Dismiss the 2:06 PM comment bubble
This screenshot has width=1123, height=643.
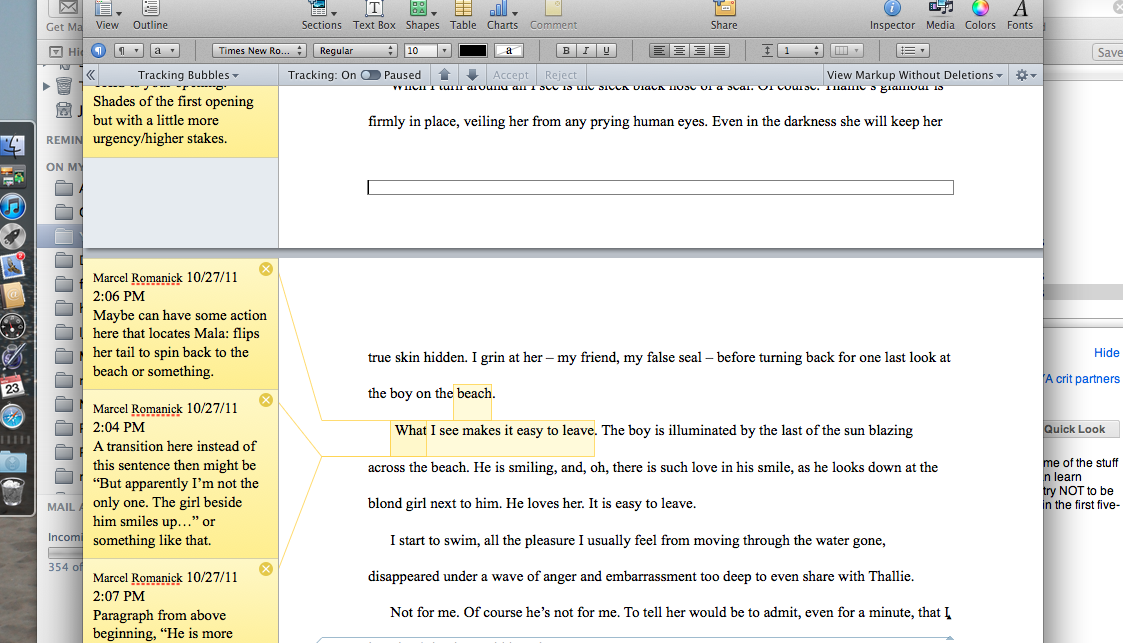pyautogui.click(x=266, y=269)
